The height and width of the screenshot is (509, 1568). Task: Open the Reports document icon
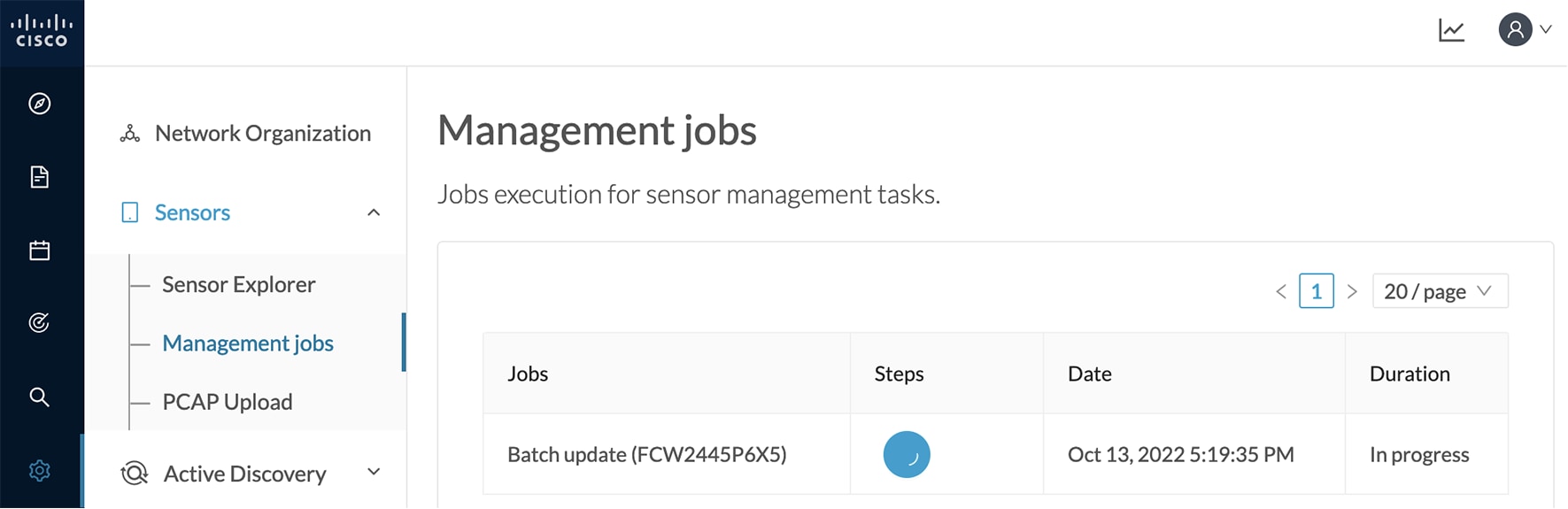[40, 177]
